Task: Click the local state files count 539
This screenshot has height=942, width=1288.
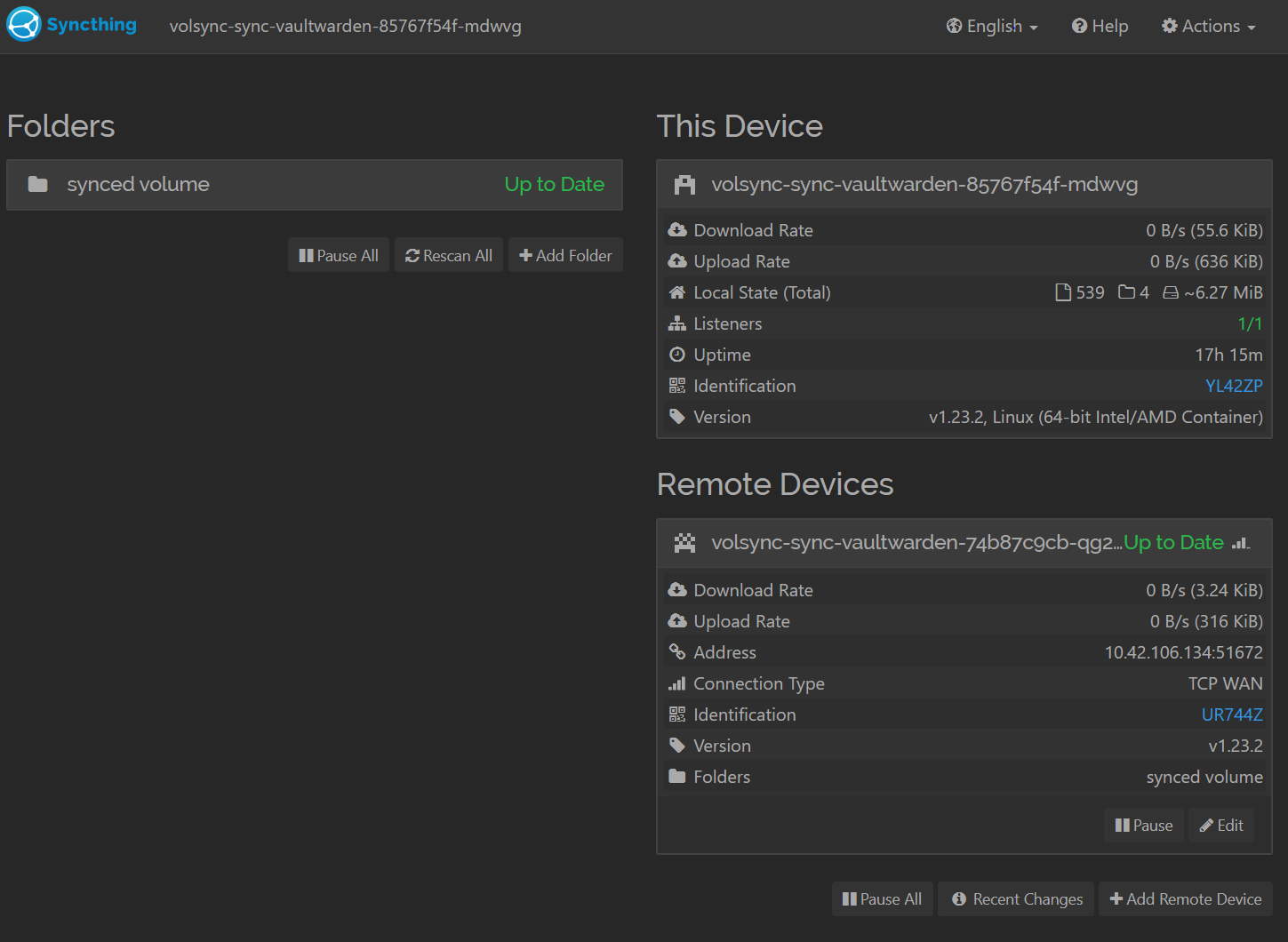Action: tap(1090, 292)
